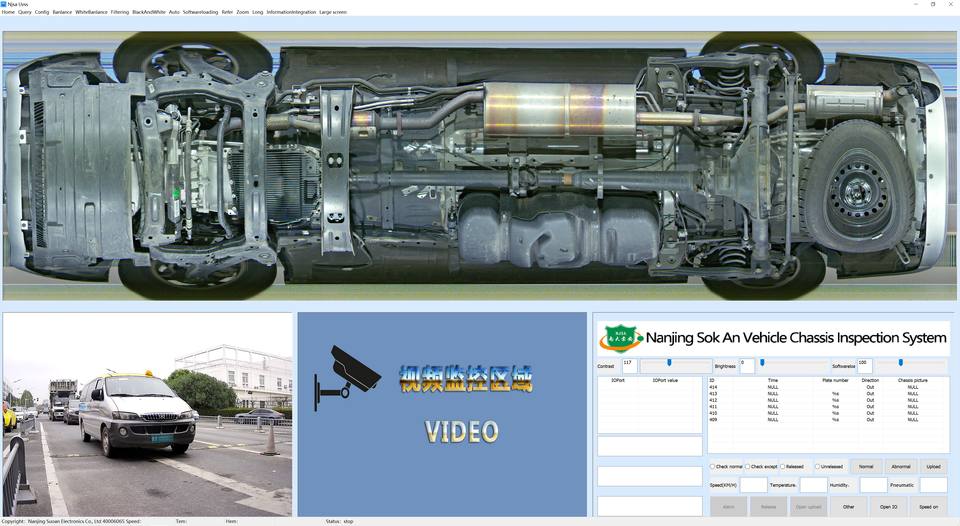Adjust the Brightness slider handle

click(x=762, y=363)
